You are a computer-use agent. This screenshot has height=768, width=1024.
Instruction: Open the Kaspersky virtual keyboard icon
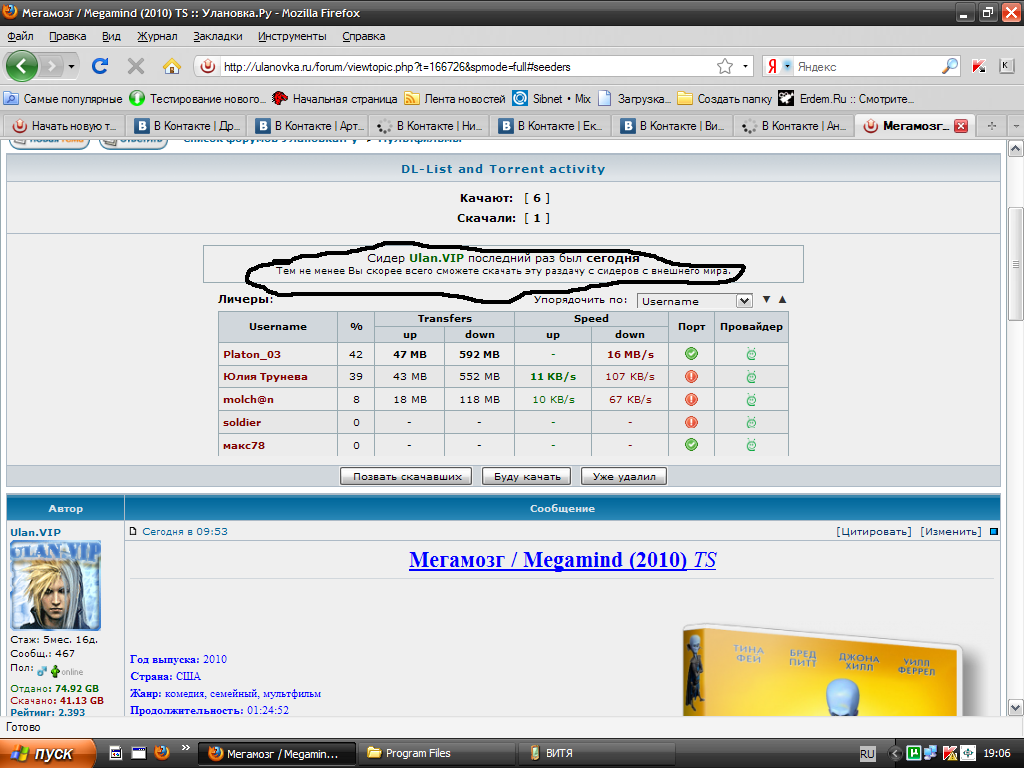point(1006,66)
